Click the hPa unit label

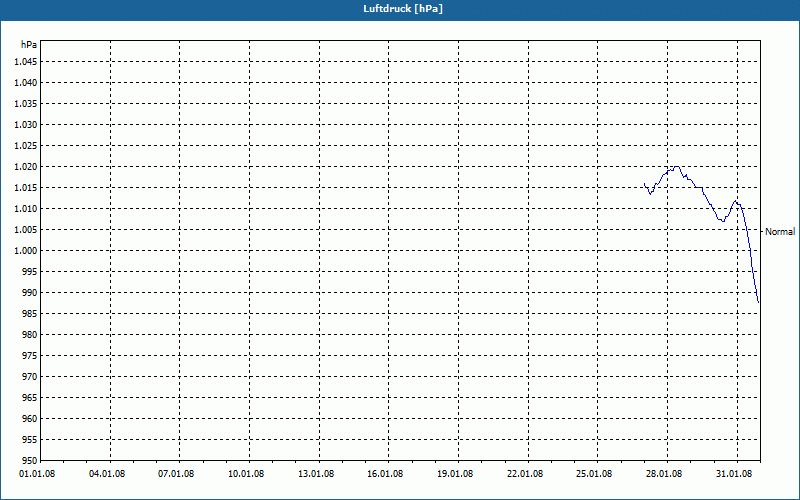point(29,45)
